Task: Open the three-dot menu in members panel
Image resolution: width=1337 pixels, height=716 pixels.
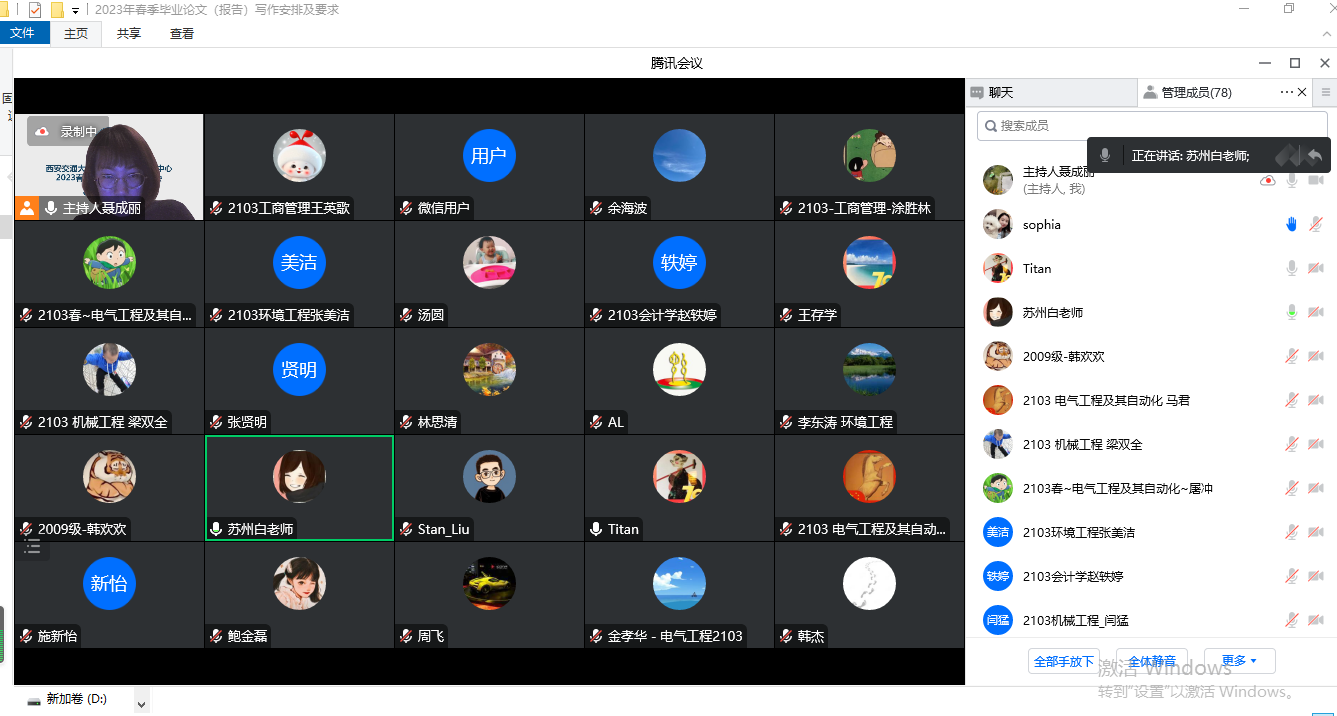Action: [1286, 92]
